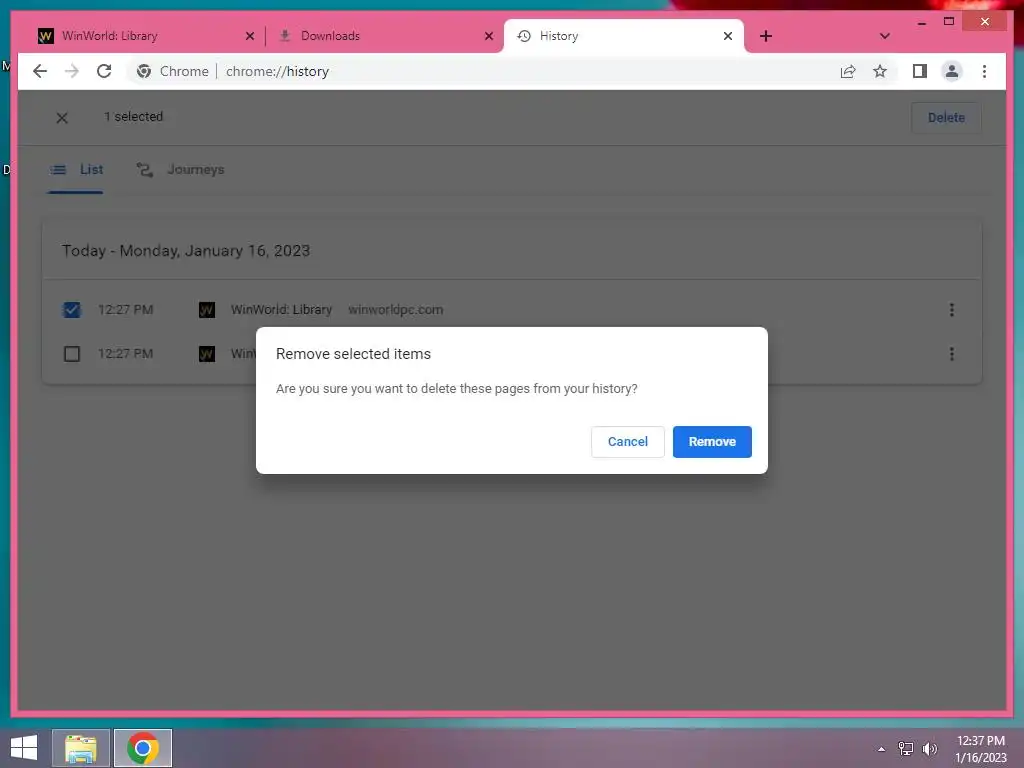The height and width of the screenshot is (768, 1024).
Task: Switch to the WinWorld: Library browser tab
Action: click(144, 36)
